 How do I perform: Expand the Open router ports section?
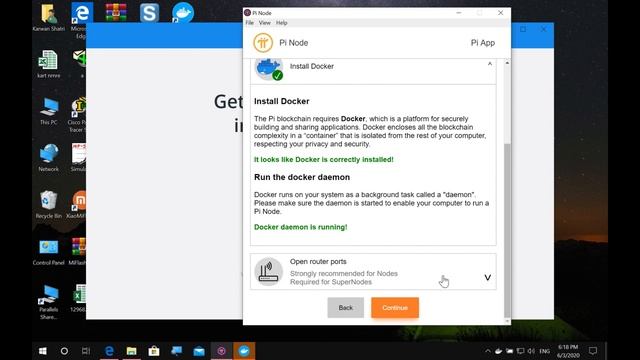(x=487, y=278)
